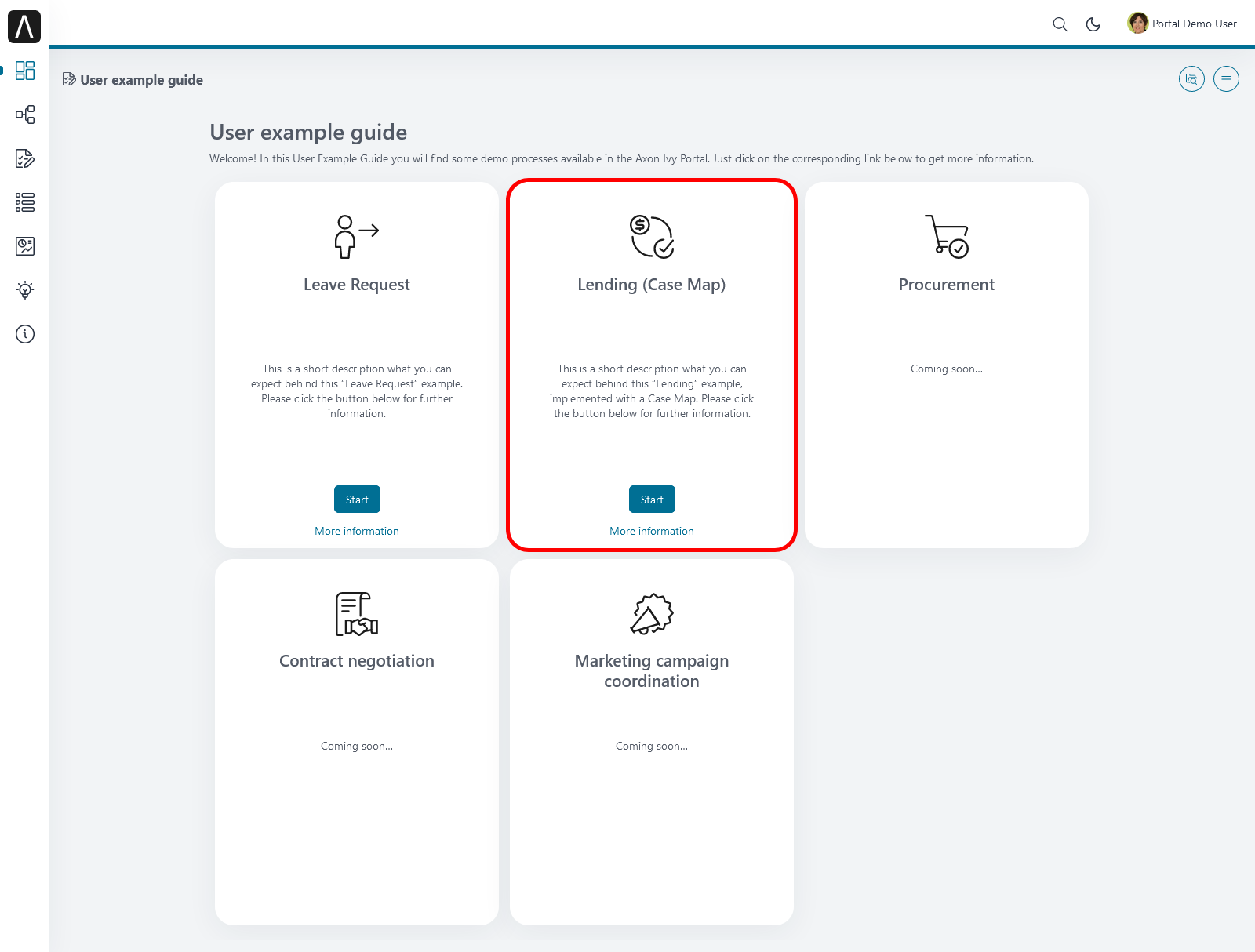Open More information for Lending
Viewport: 1255px width, 952px height.
point(652,531)
